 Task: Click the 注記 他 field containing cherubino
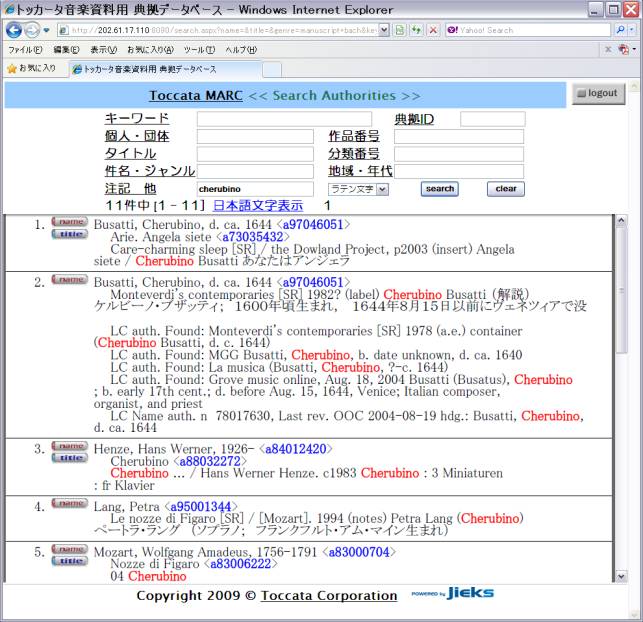[x=255, y=189]
